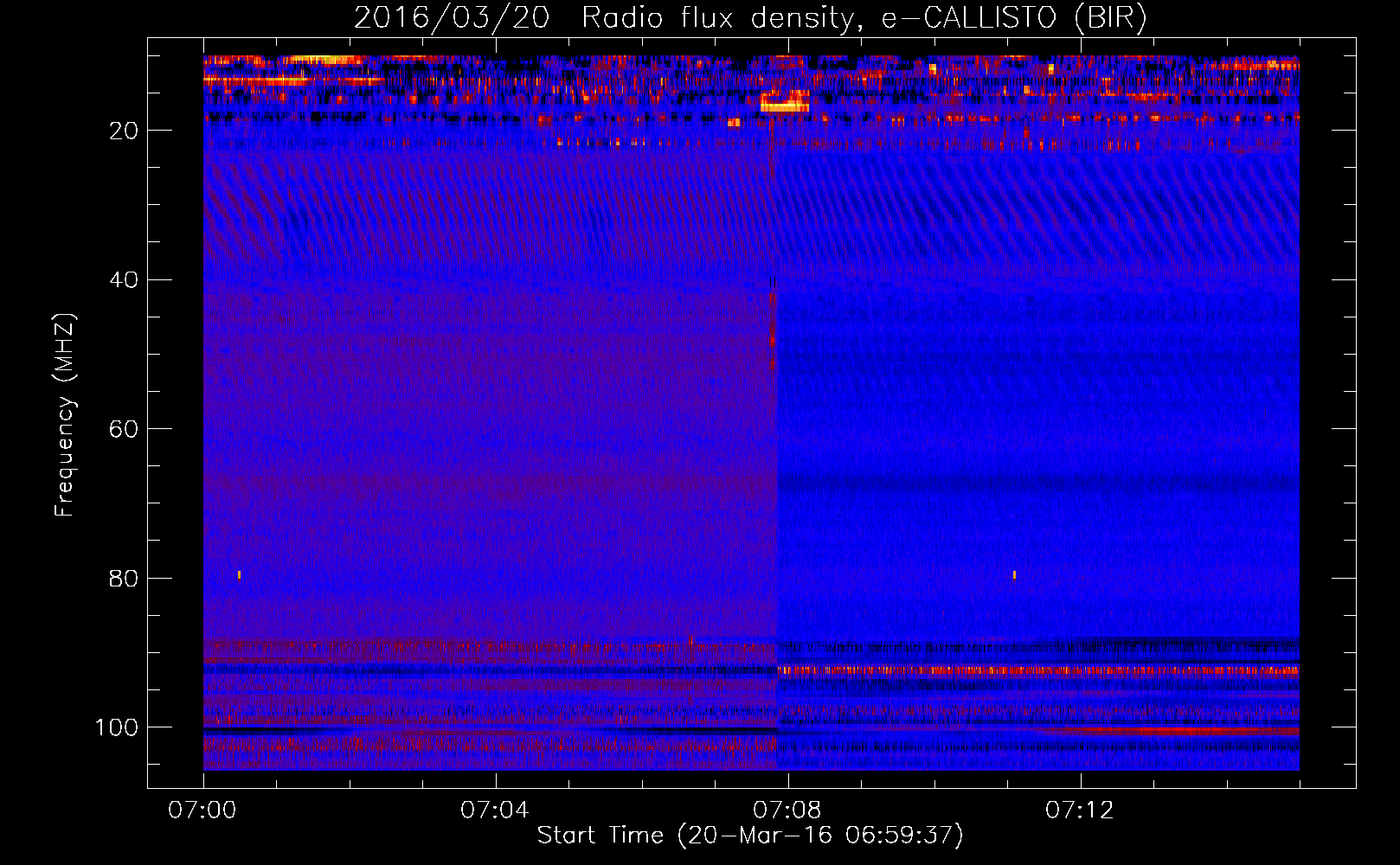Click the bright yellow burst near 07:08 at 17 MHz
Image resolution: width=1400 pixels, height=865 pixels.
click(x=785, y=106)
